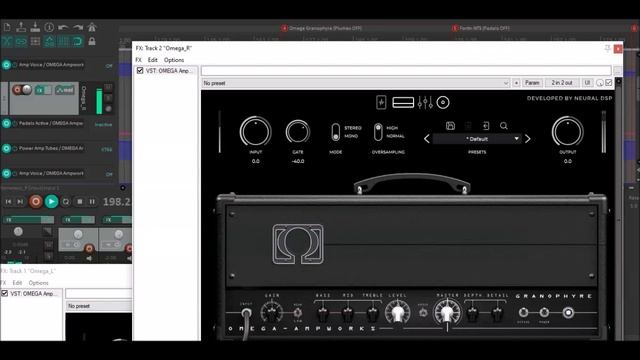This screenshot has width=640, height=360.
Task: Toggle the ripple editing grid icon
Action: coord(35,41)
